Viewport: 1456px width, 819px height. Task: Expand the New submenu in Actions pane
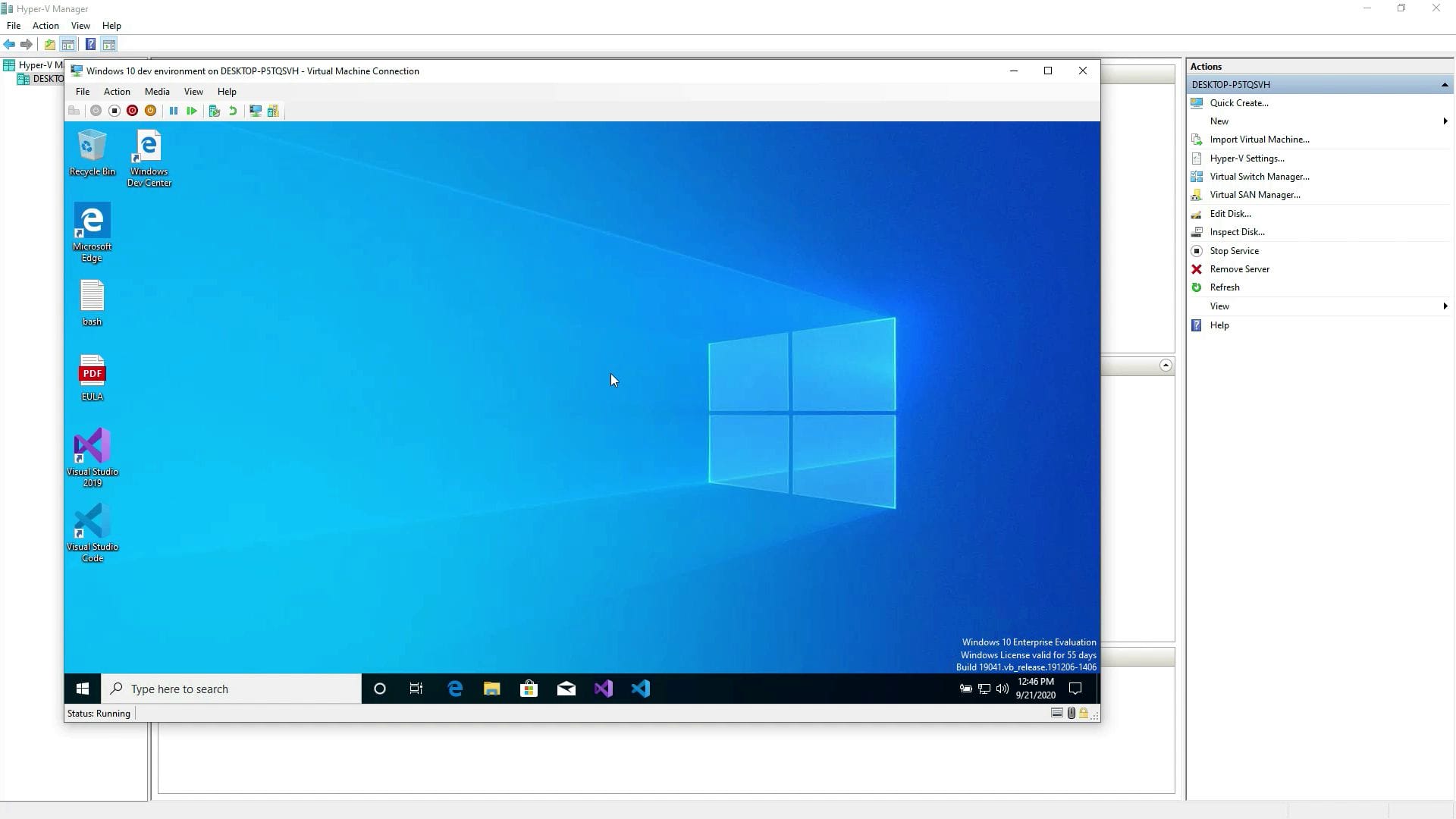click(1444, 121)
